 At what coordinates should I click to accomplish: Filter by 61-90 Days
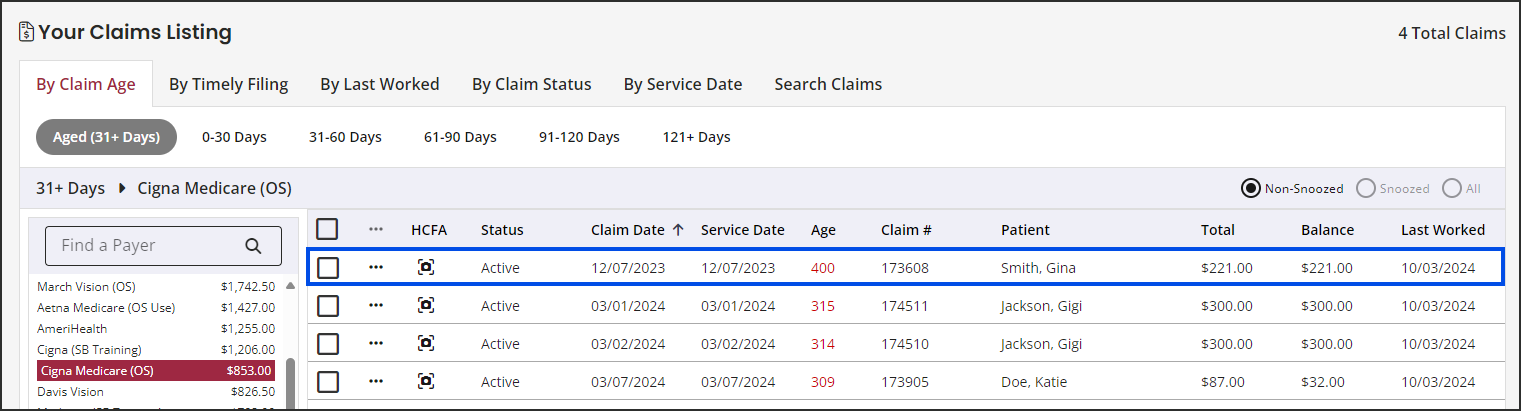[x=460, y=137]
